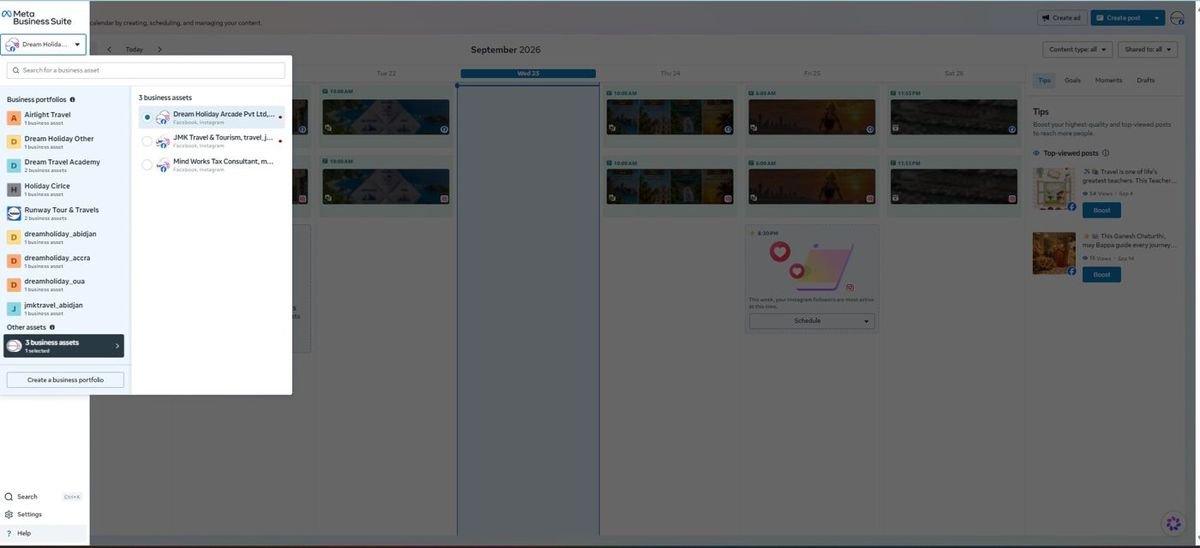The height and width of the screenshot is (548, 1200).
Task: Click the dreamholiday_accra avatar icon
Action: [x=14, y=261]
